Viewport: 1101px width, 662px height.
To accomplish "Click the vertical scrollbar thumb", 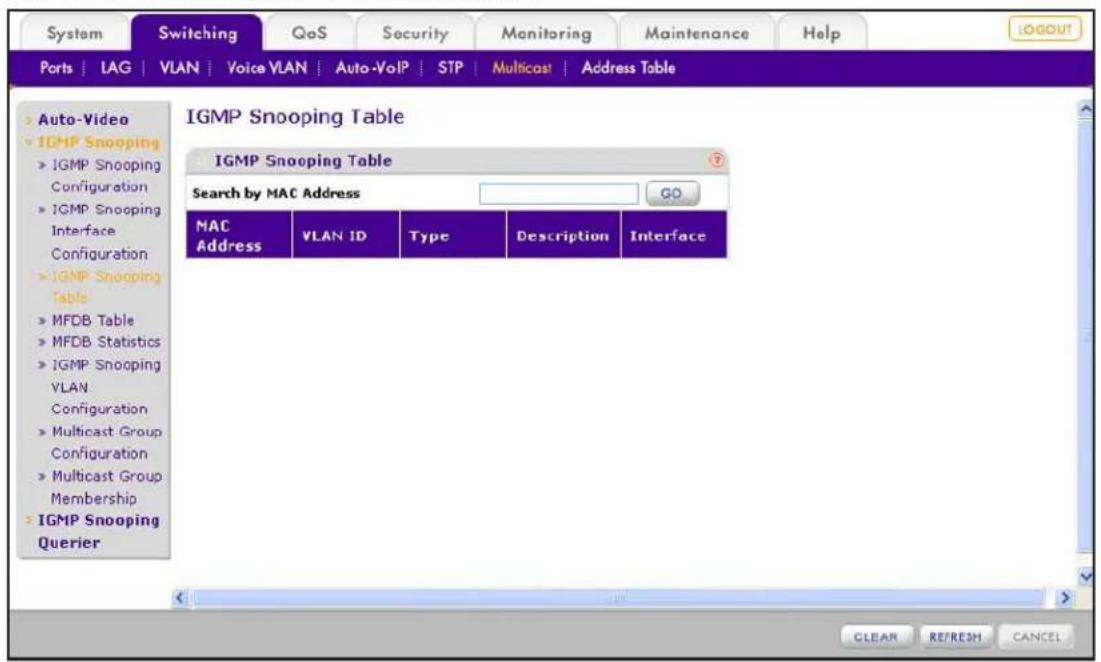I will click(1086, 335).
